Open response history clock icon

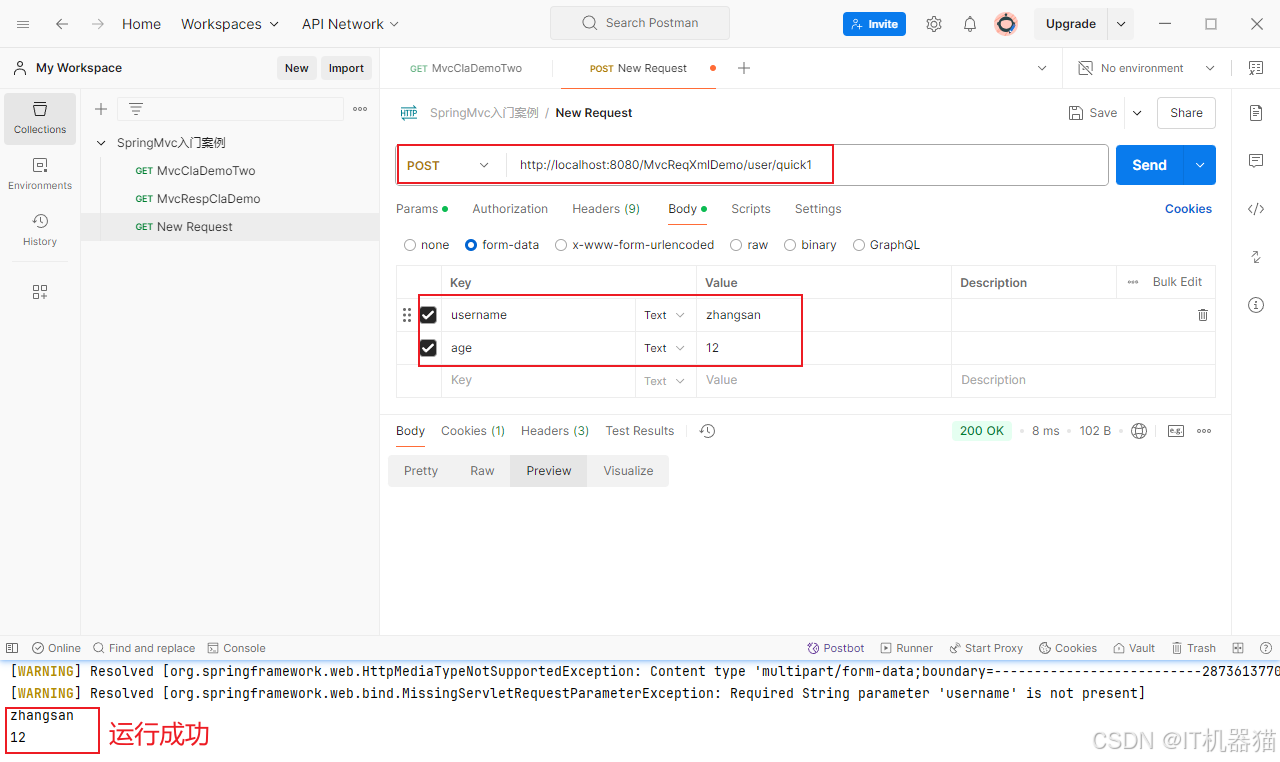(707, 431)
